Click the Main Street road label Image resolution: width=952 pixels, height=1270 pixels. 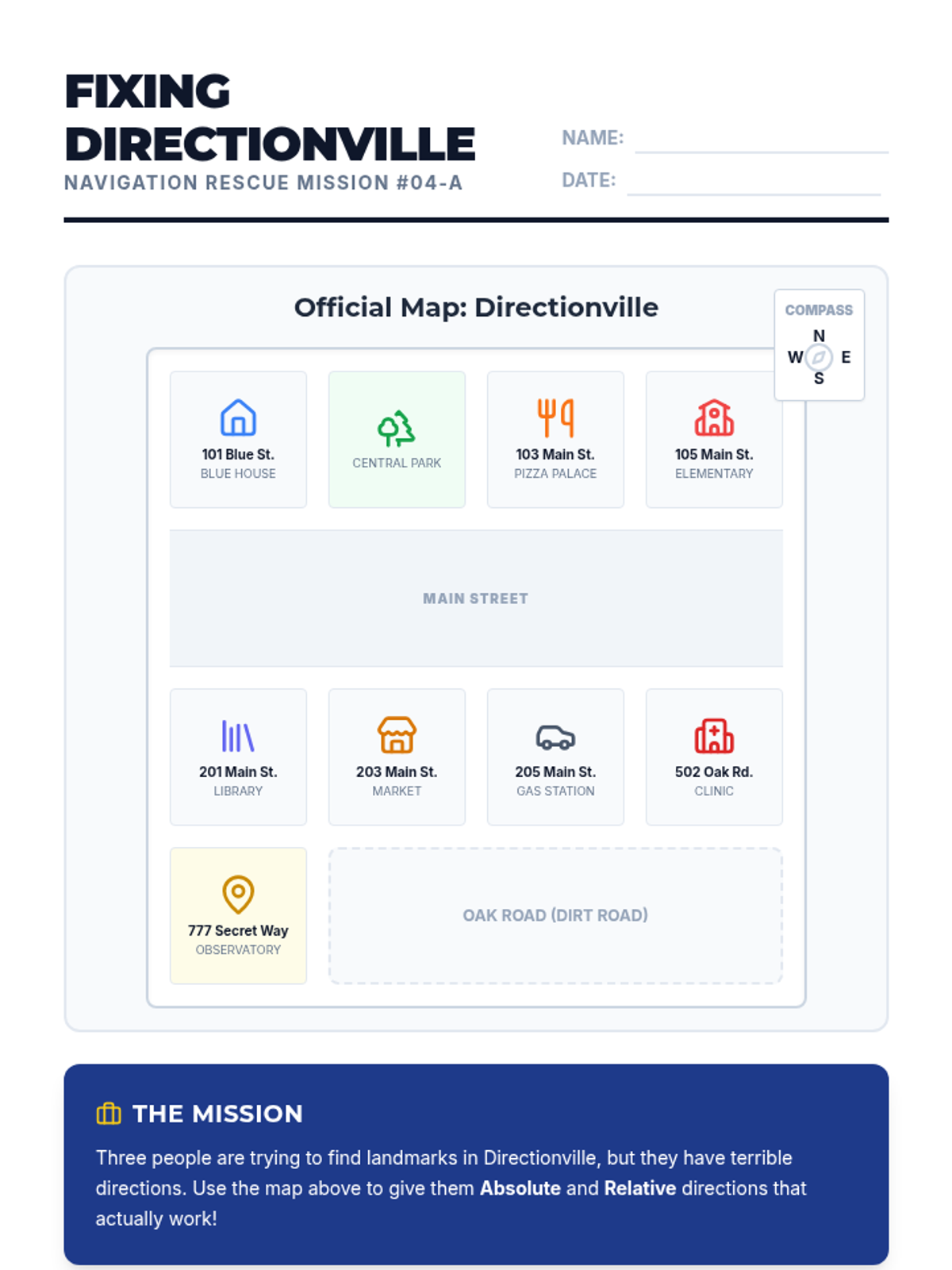475,598
